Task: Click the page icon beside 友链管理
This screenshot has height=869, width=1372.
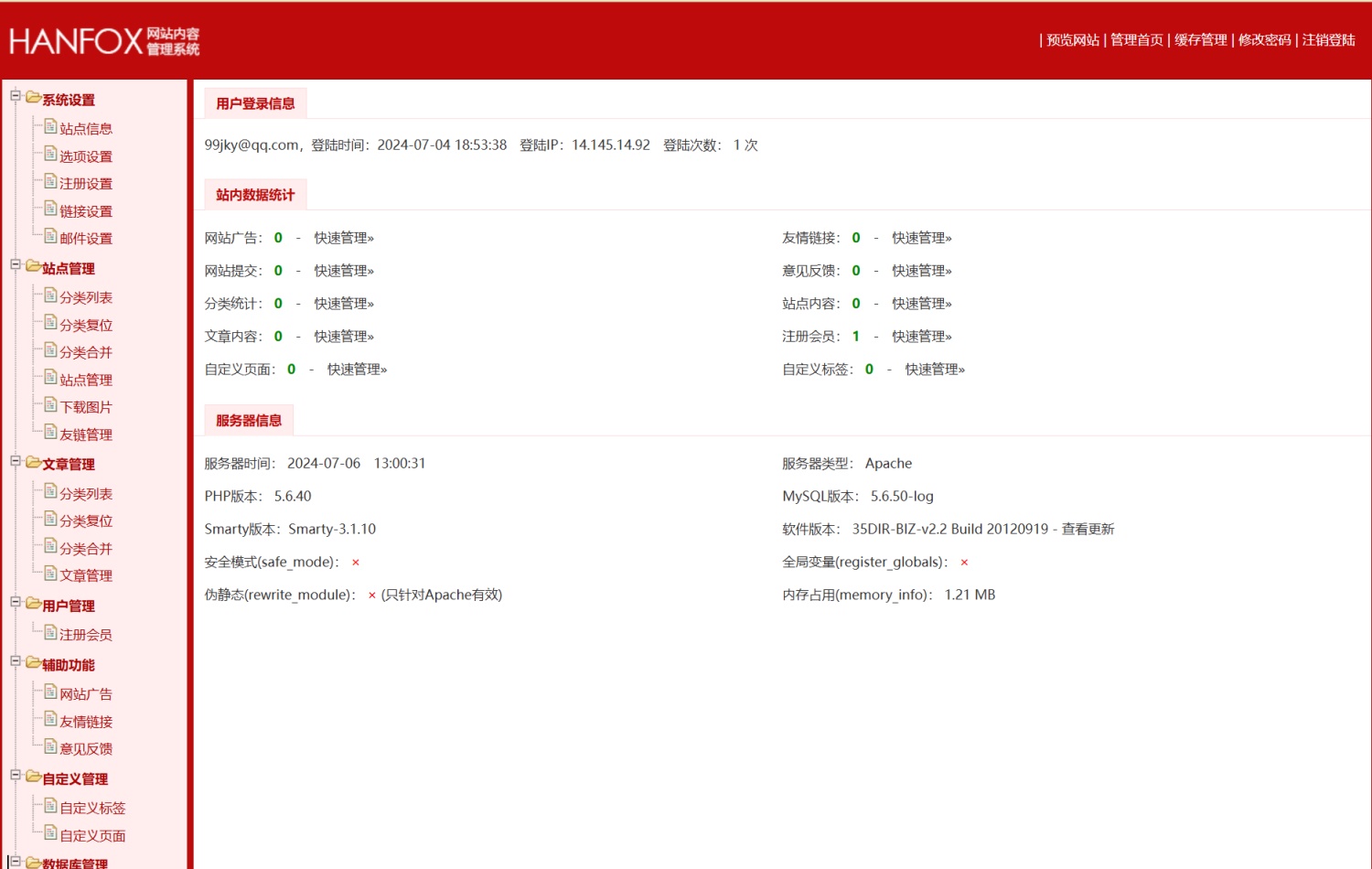Action: coord(51,432)
